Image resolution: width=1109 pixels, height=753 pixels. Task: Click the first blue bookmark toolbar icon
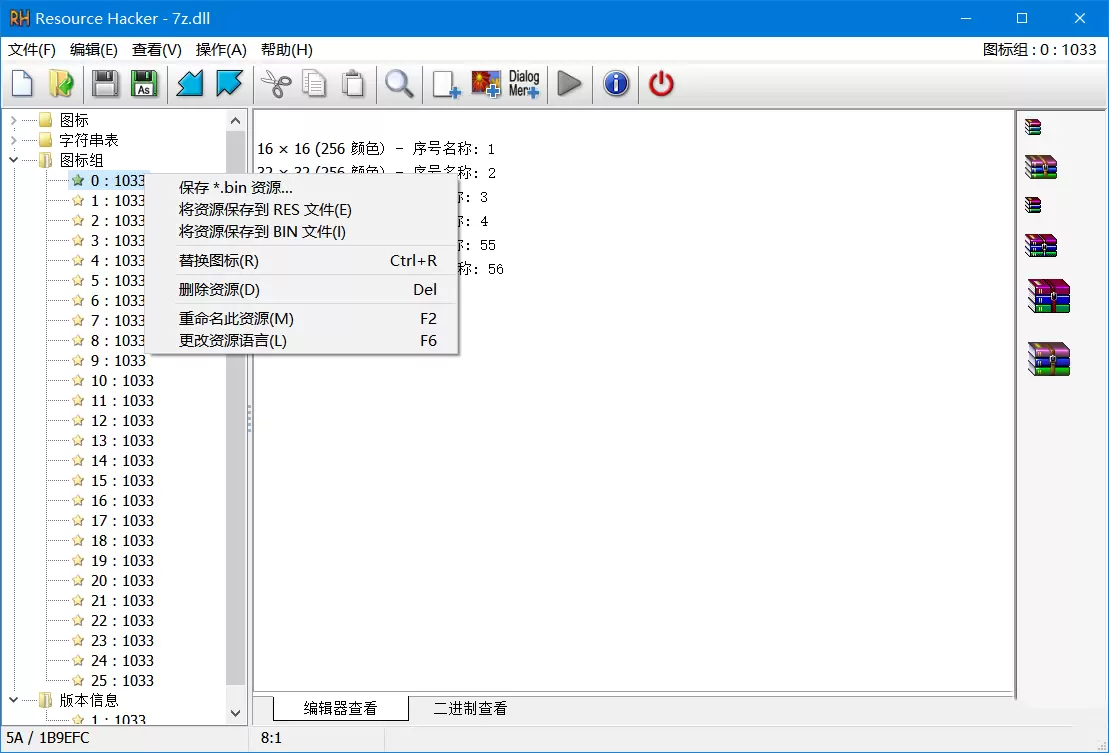click(x=190, y=83)
